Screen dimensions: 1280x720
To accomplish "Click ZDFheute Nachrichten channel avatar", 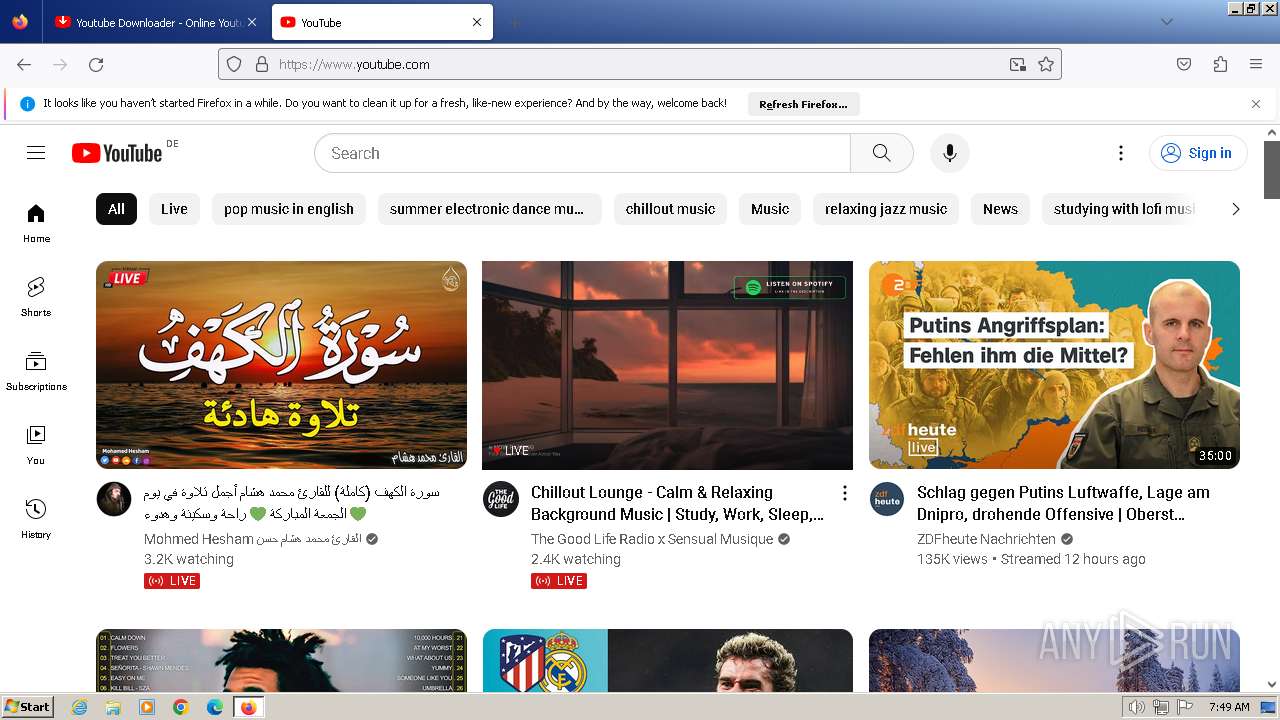I will coord(886,499).
